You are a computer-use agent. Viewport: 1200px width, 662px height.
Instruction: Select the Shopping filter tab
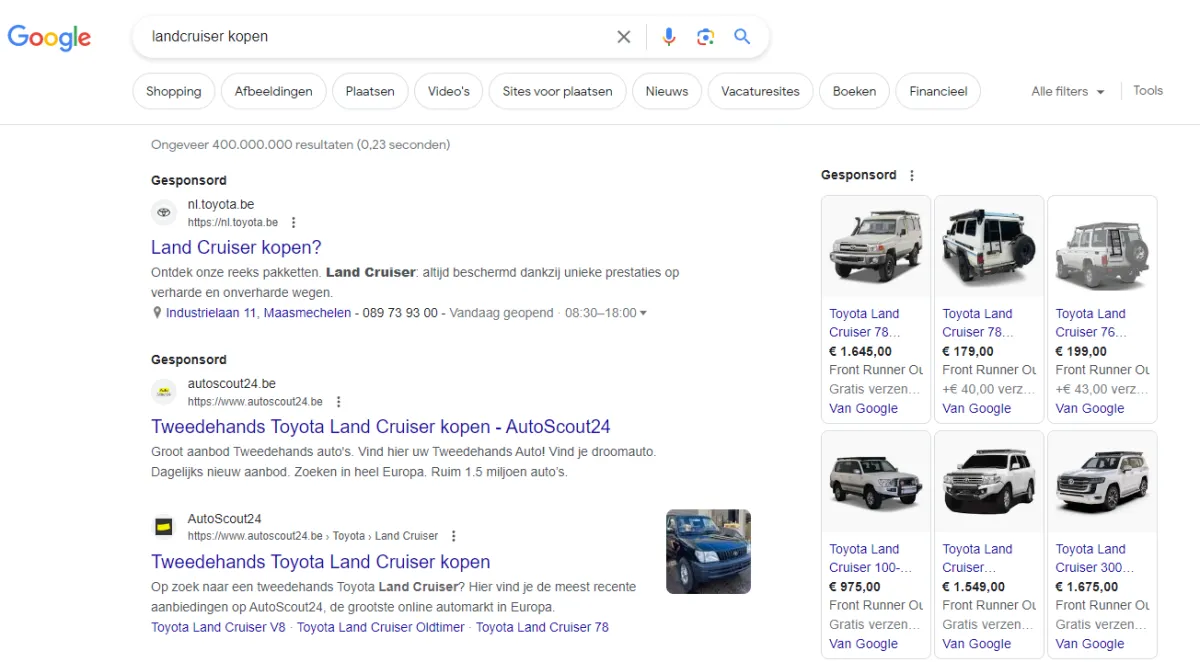click(x=174, y=91)
